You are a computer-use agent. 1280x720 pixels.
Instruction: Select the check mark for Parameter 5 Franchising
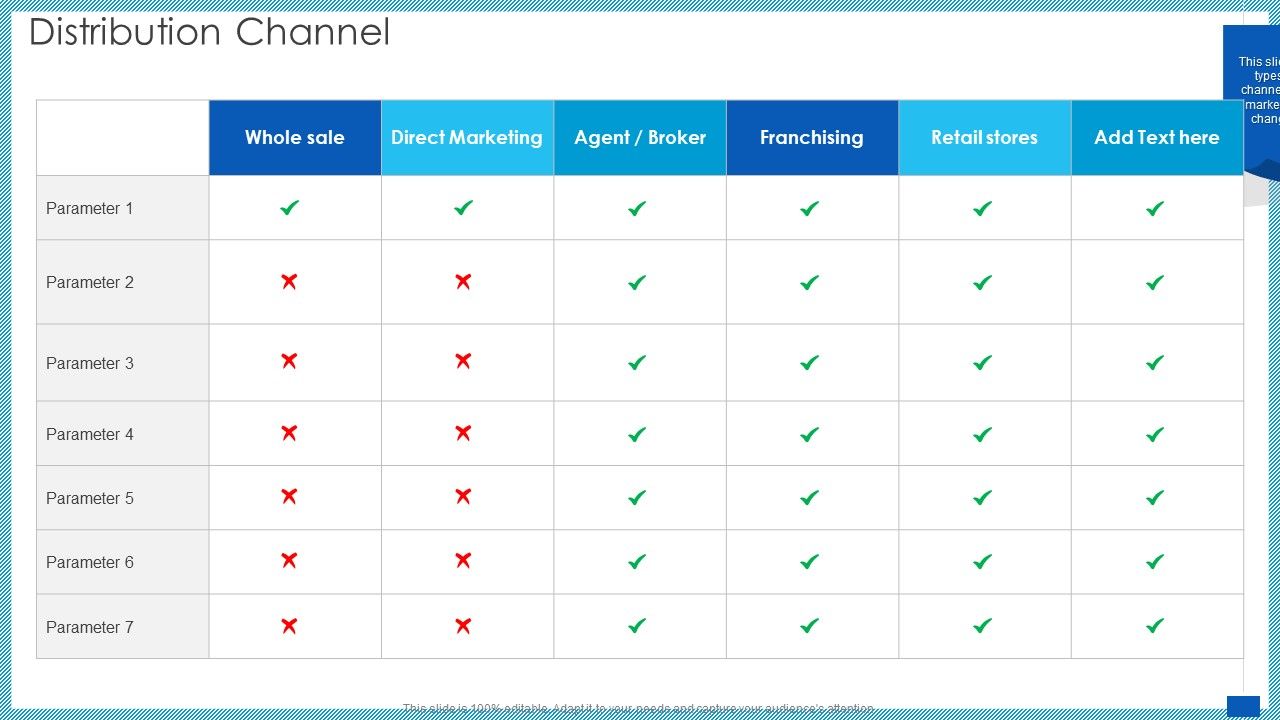(x=810, y=497)
